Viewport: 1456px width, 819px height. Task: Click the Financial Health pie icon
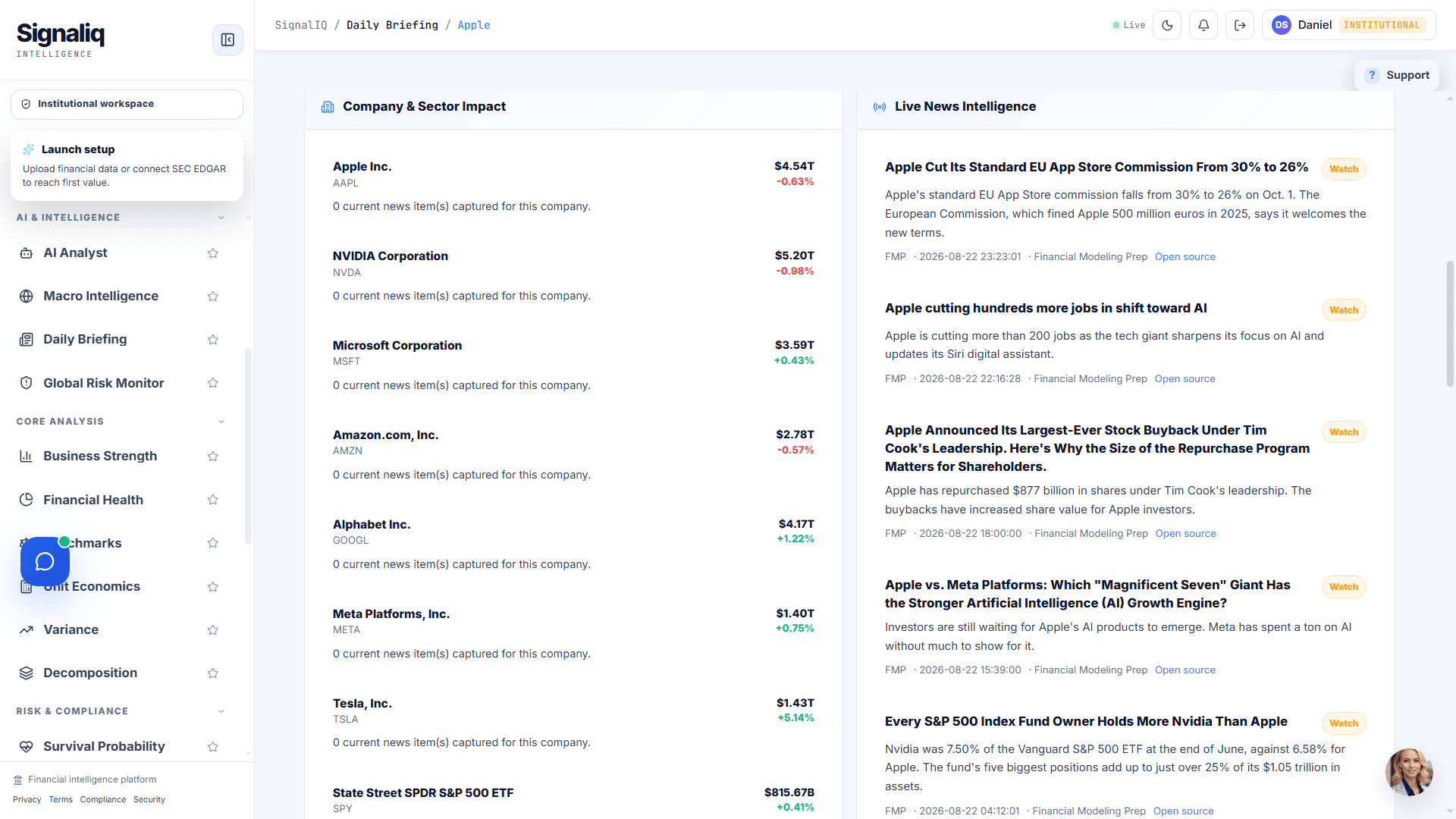(x=27, y=500)
